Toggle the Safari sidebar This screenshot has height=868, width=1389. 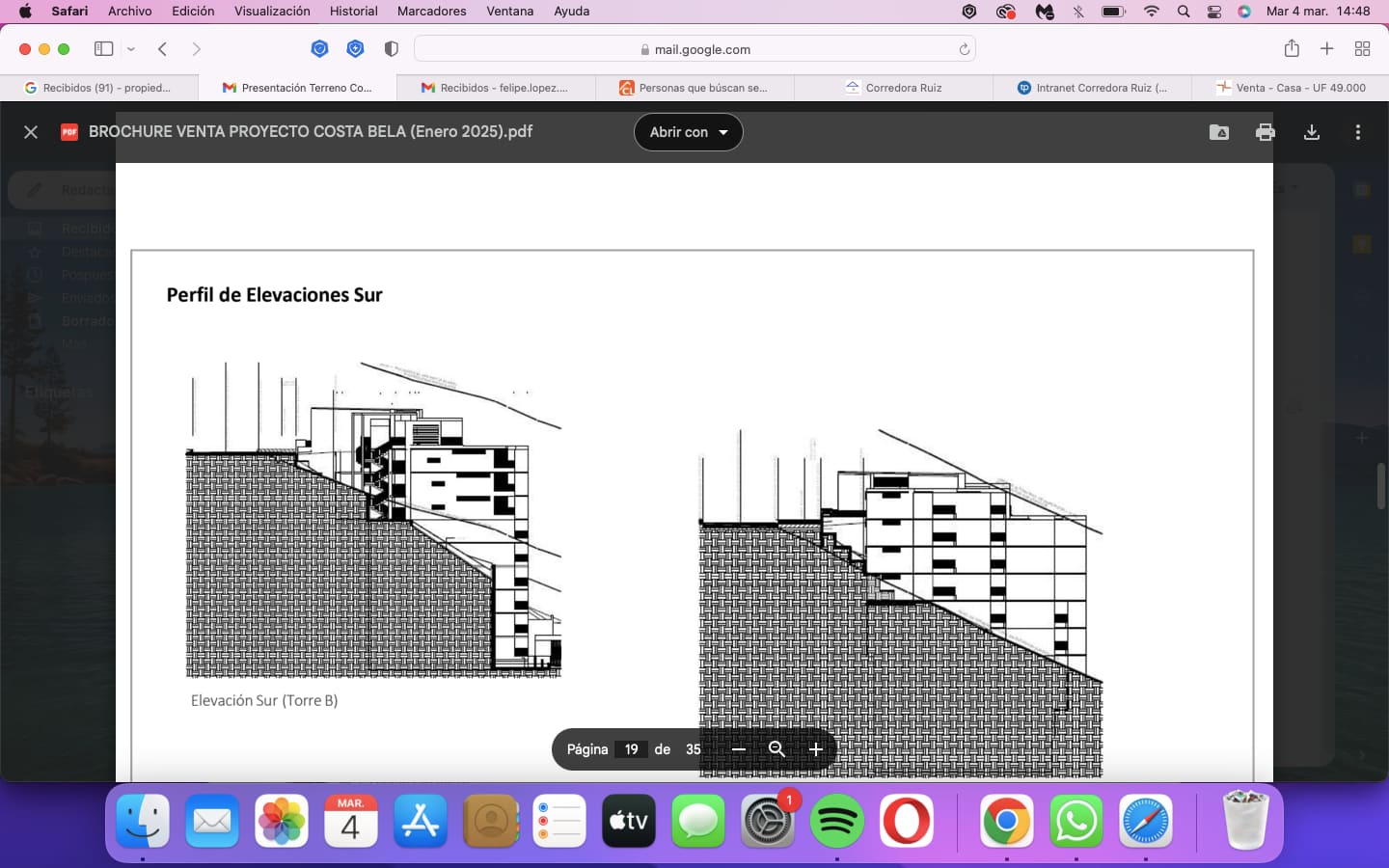click(104, 49)
